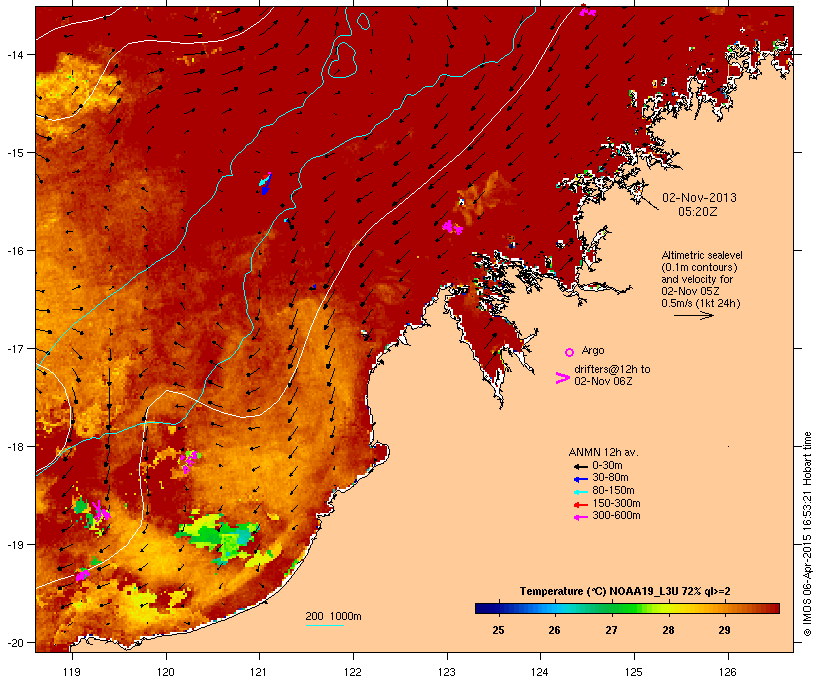
Task: Click the IMOS copyright timestamp text
Action: 807,534
